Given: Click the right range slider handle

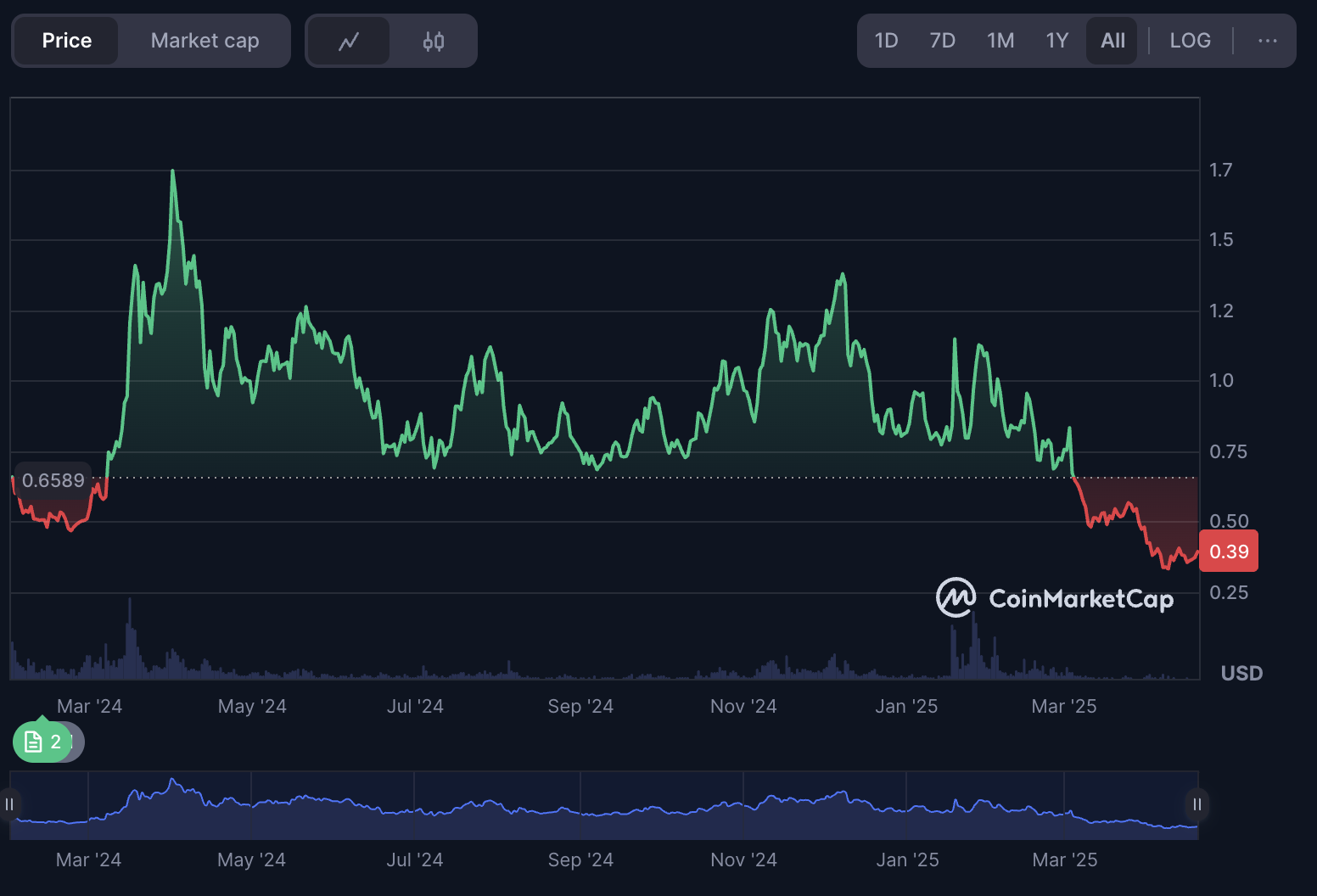Looking at the screenshot, I should point(1197,804).
